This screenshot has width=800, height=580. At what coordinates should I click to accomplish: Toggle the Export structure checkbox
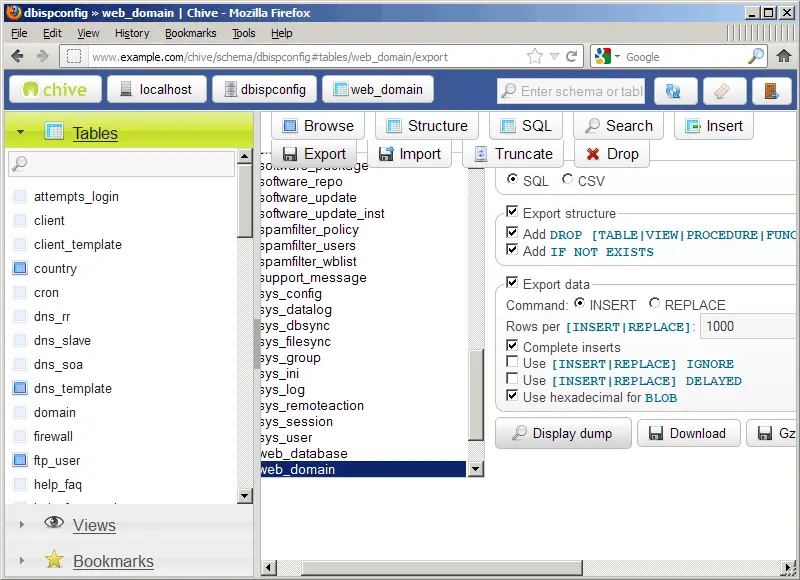point(512,211)
